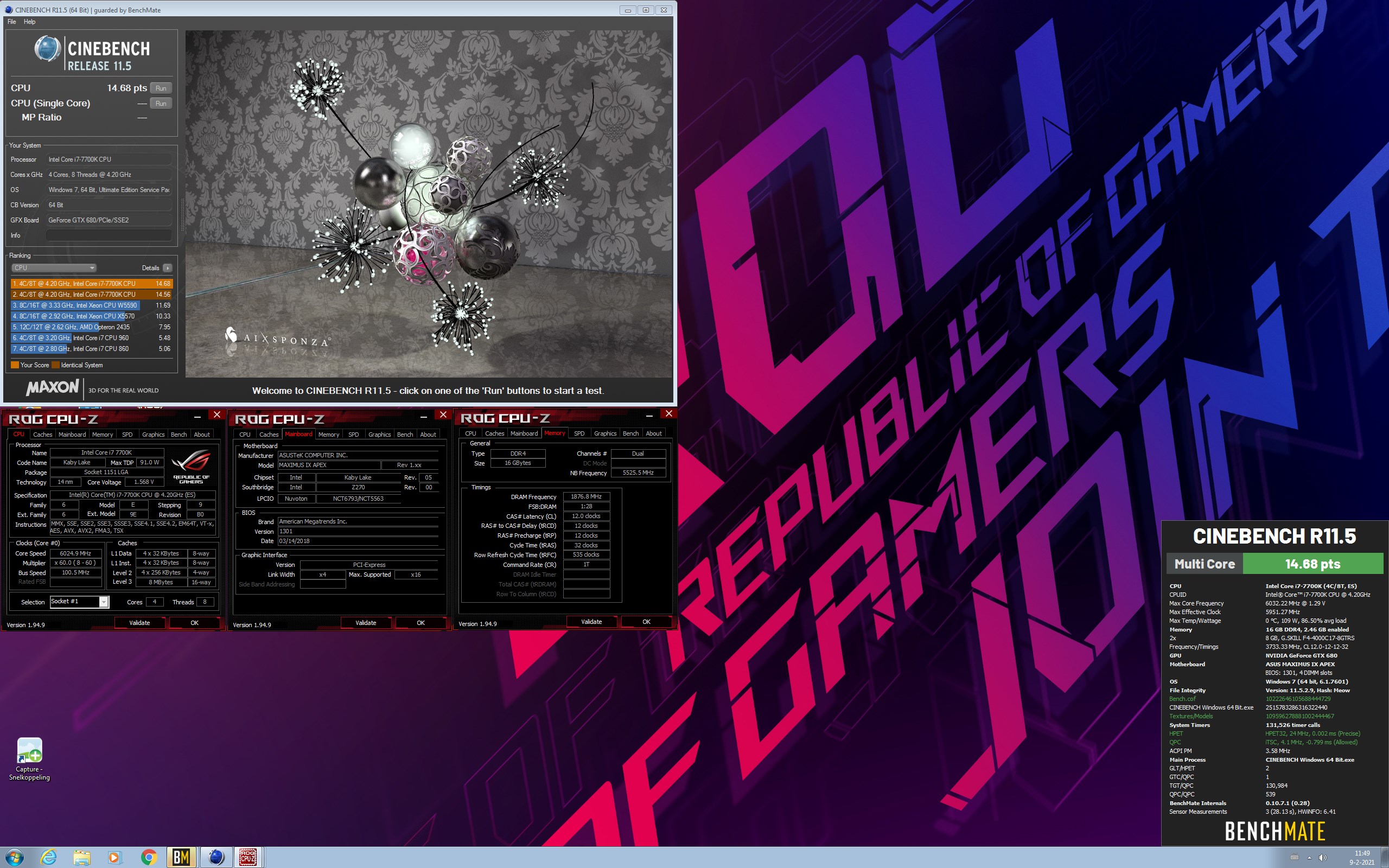
Task: Switch to Cinebench taskbar icon
Action: [x=216, y=858]
